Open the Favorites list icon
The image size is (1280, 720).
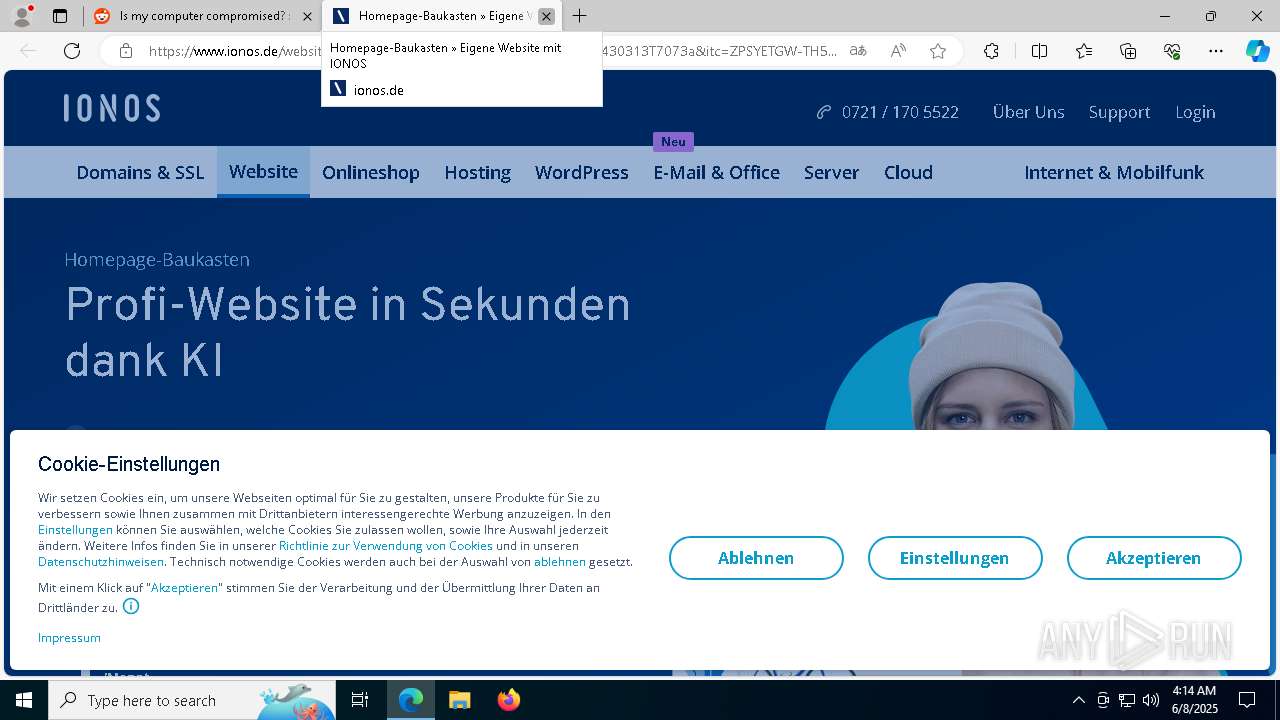1084,51
